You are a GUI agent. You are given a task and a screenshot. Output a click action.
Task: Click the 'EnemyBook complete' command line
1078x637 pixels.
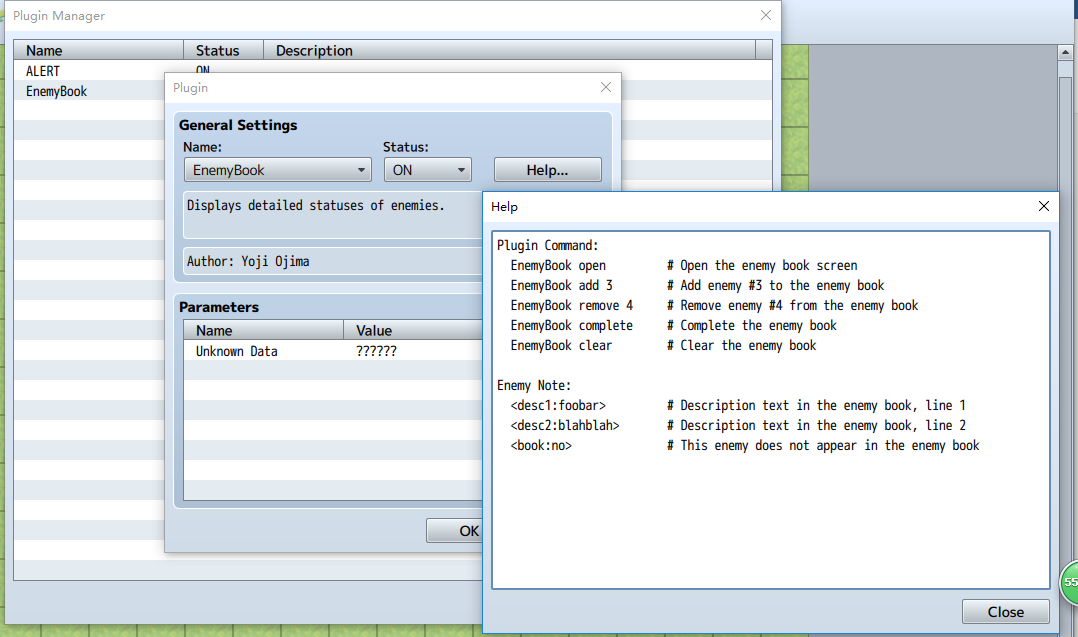pyautogui.click(x=674, y=325)
